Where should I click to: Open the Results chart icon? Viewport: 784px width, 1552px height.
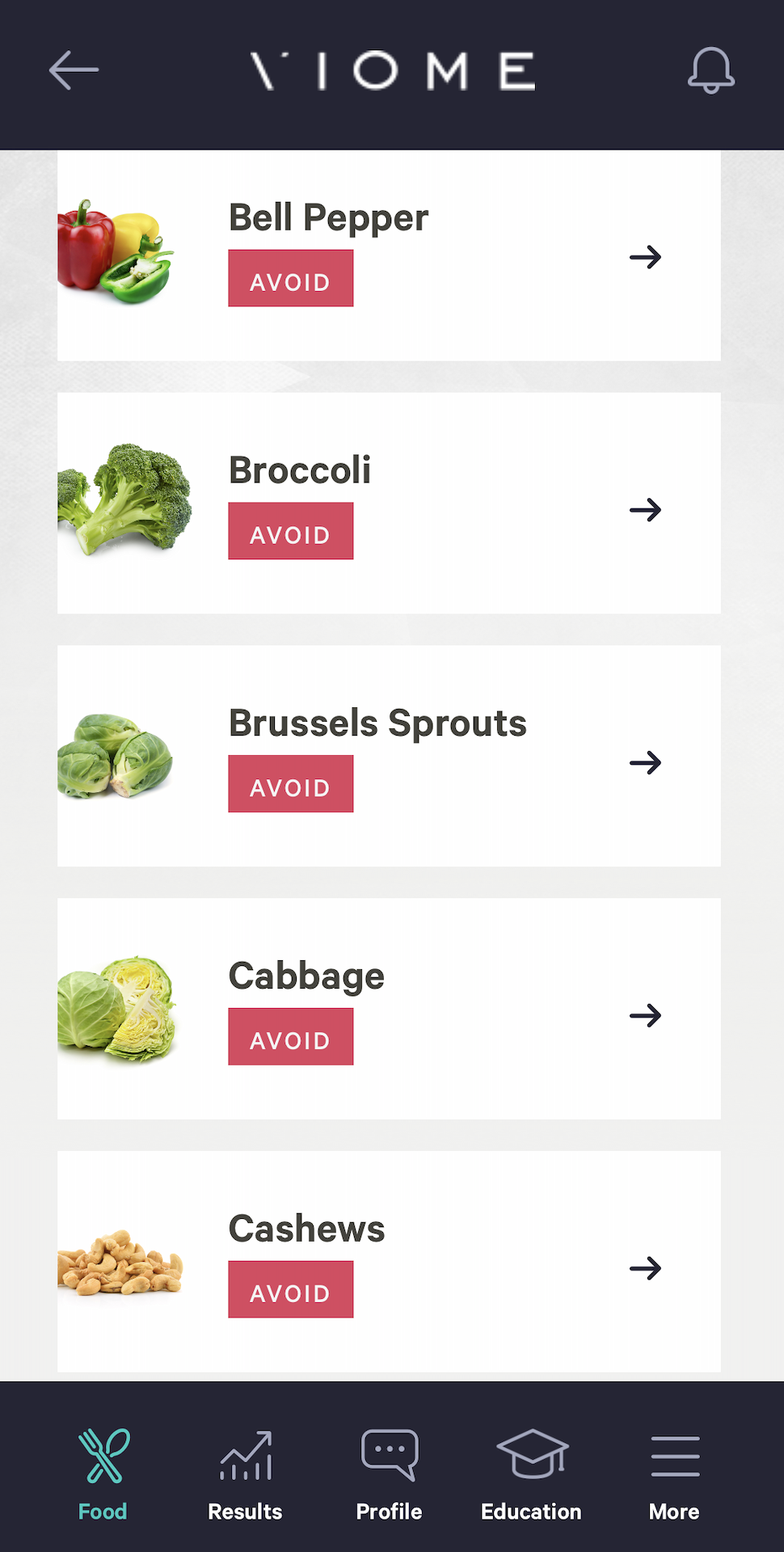click(246, 1456)
